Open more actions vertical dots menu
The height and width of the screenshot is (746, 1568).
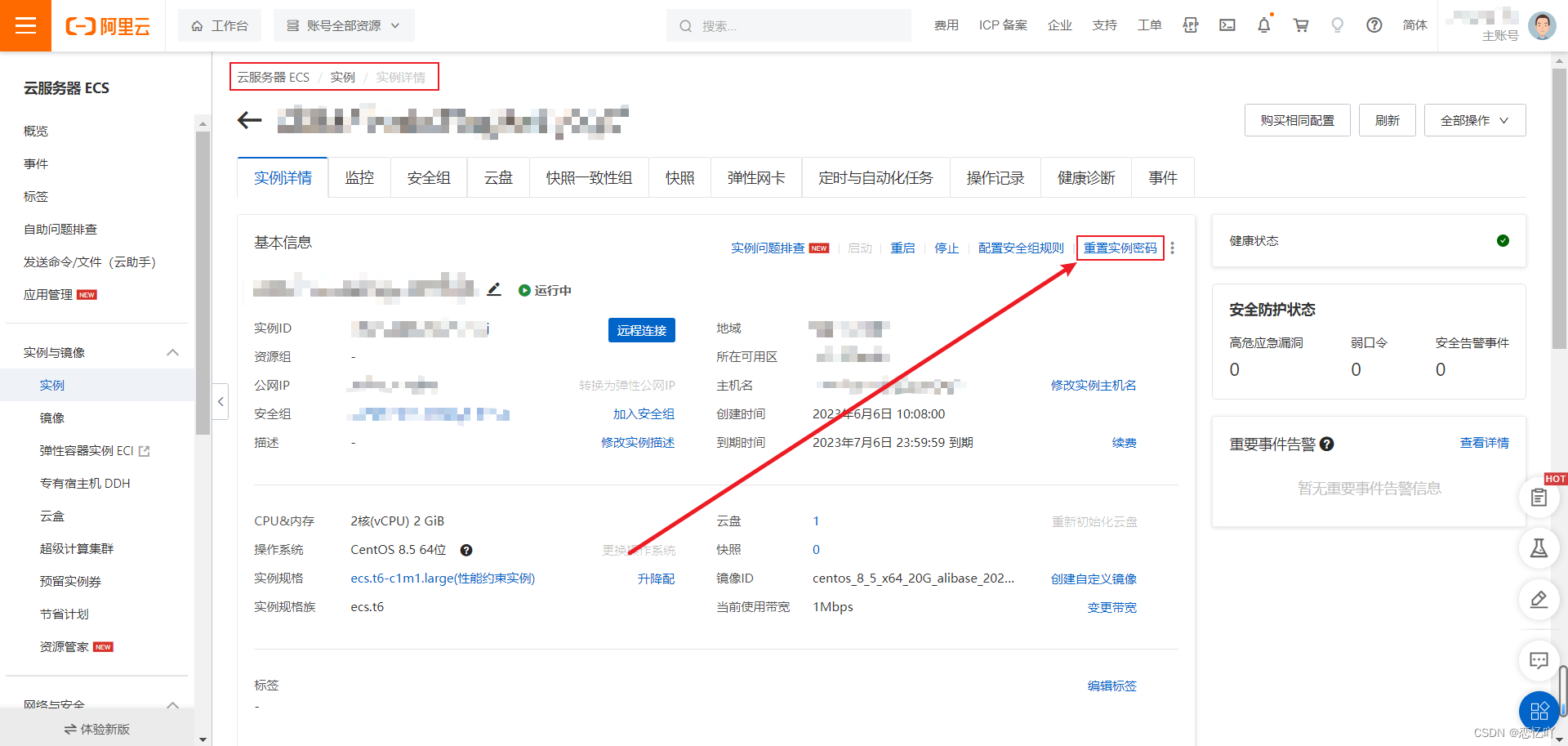(1173, 248)
